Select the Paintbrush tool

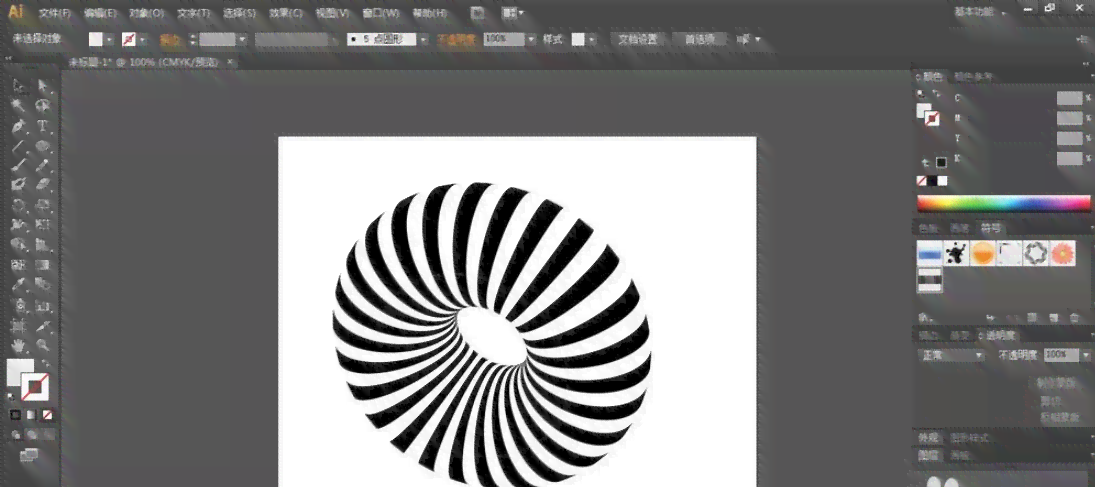click(x=19, y=166)
